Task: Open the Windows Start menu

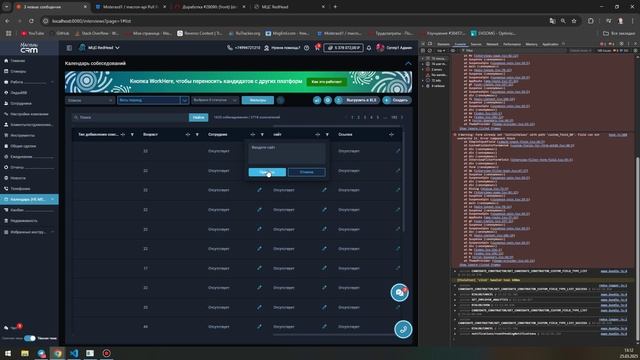Action: pos(8,353)
